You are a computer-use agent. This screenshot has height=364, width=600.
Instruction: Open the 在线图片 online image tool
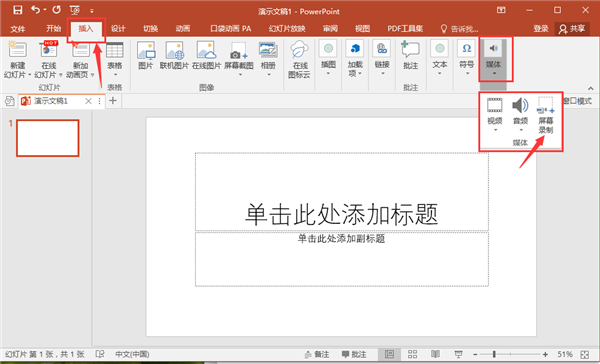tap(206, 56)
